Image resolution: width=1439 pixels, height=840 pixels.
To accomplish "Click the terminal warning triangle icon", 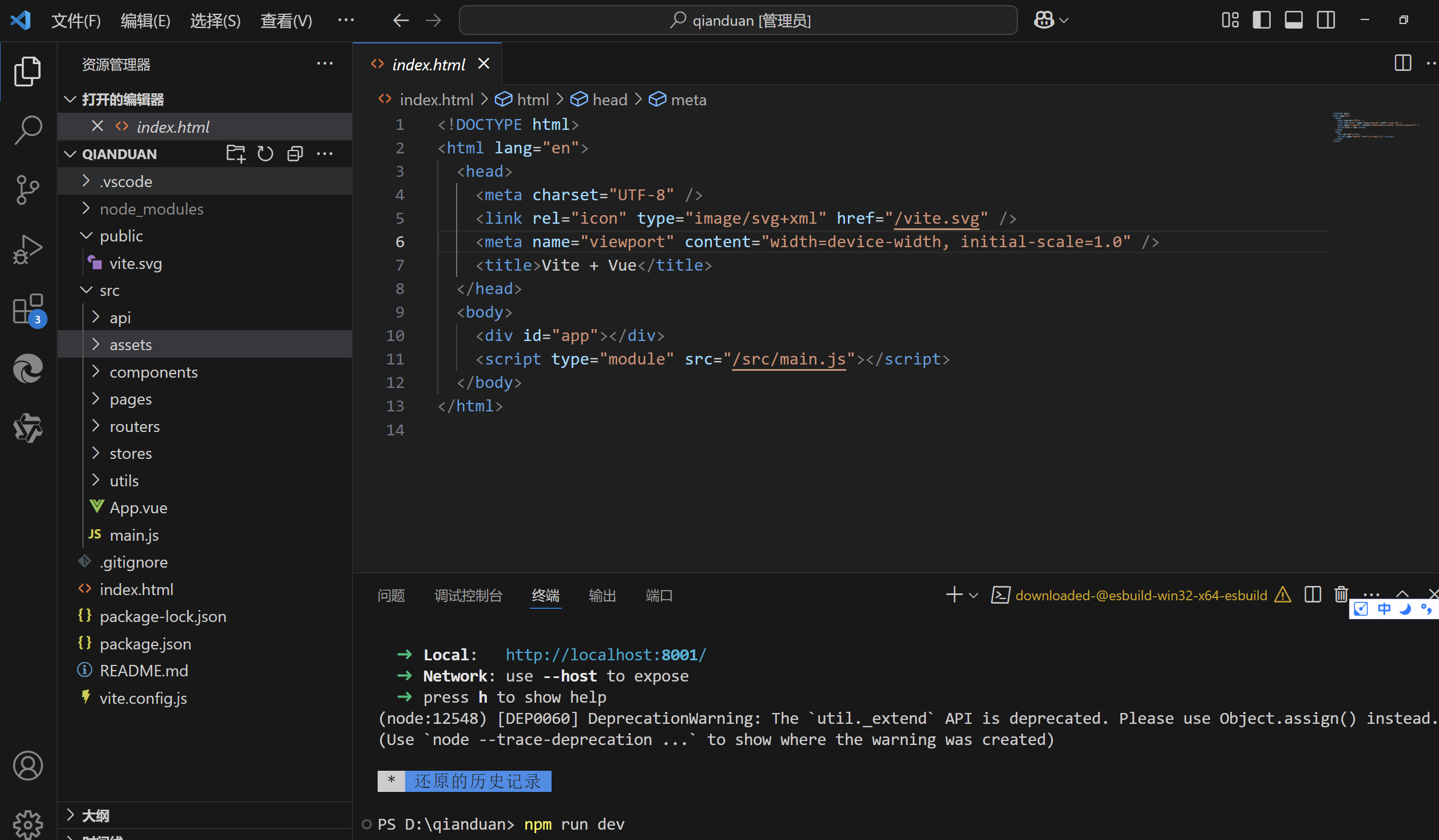I will [1283, 595].
